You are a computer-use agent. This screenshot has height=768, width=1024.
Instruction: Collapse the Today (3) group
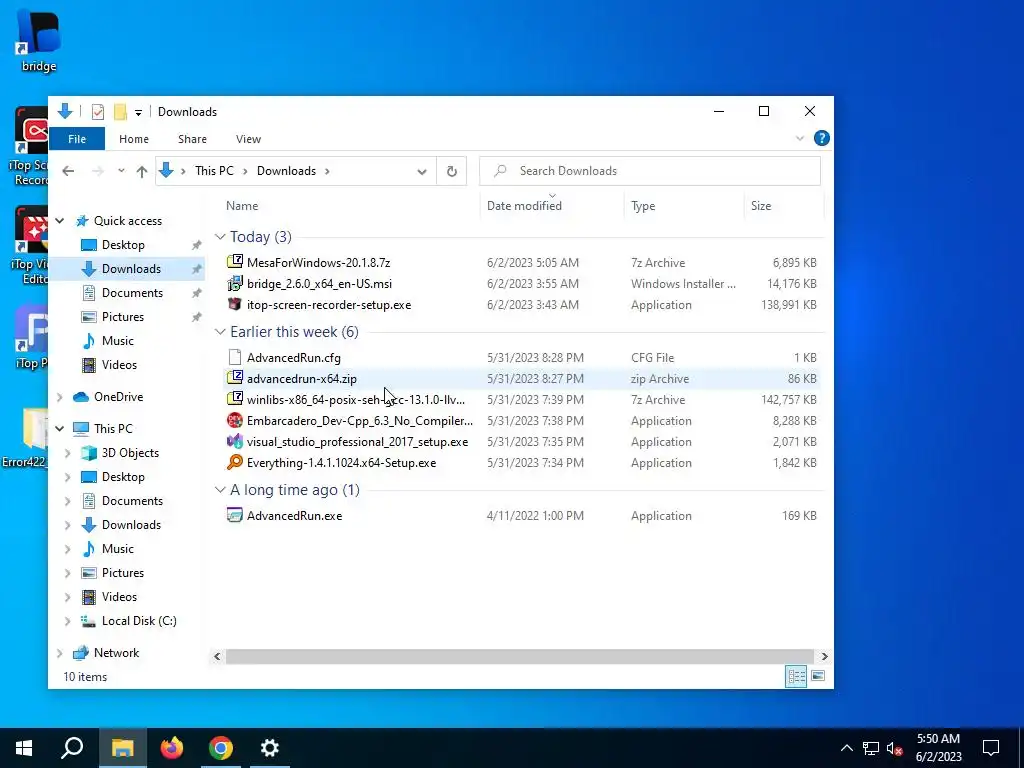220,237
